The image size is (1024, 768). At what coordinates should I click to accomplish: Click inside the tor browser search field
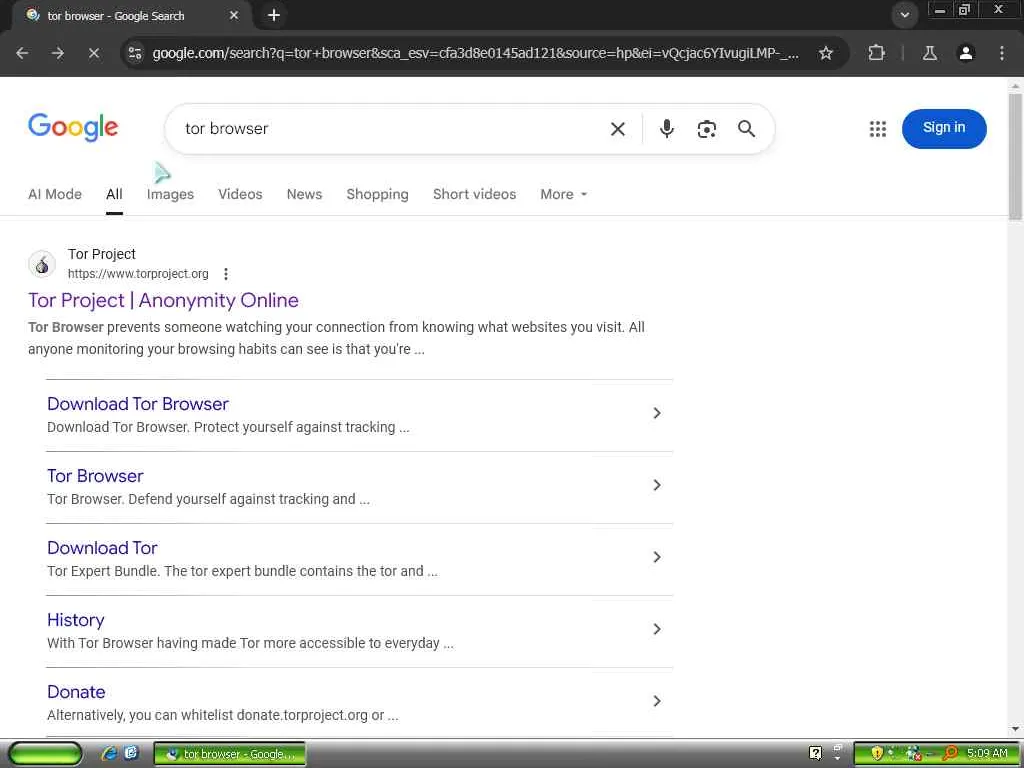[x=392, y=129]
